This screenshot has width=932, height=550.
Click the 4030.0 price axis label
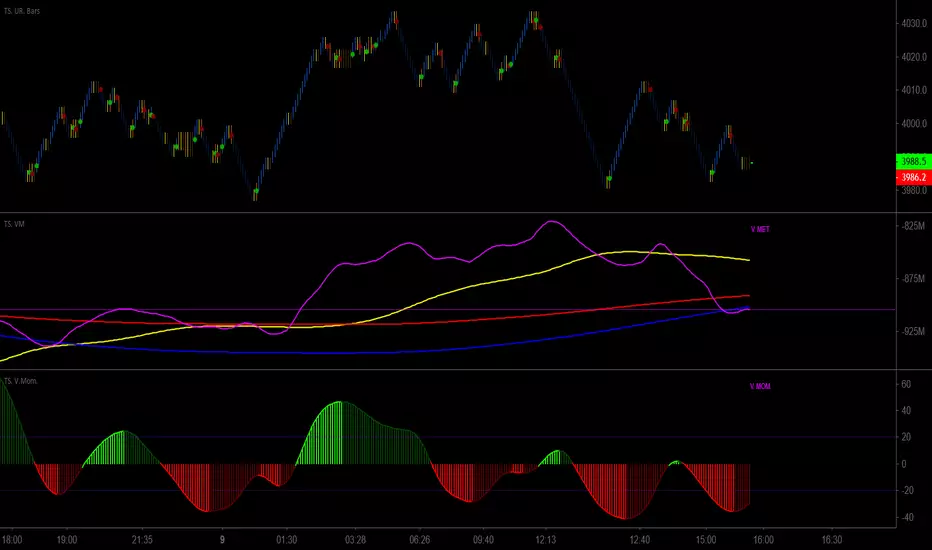coord(911,24)
